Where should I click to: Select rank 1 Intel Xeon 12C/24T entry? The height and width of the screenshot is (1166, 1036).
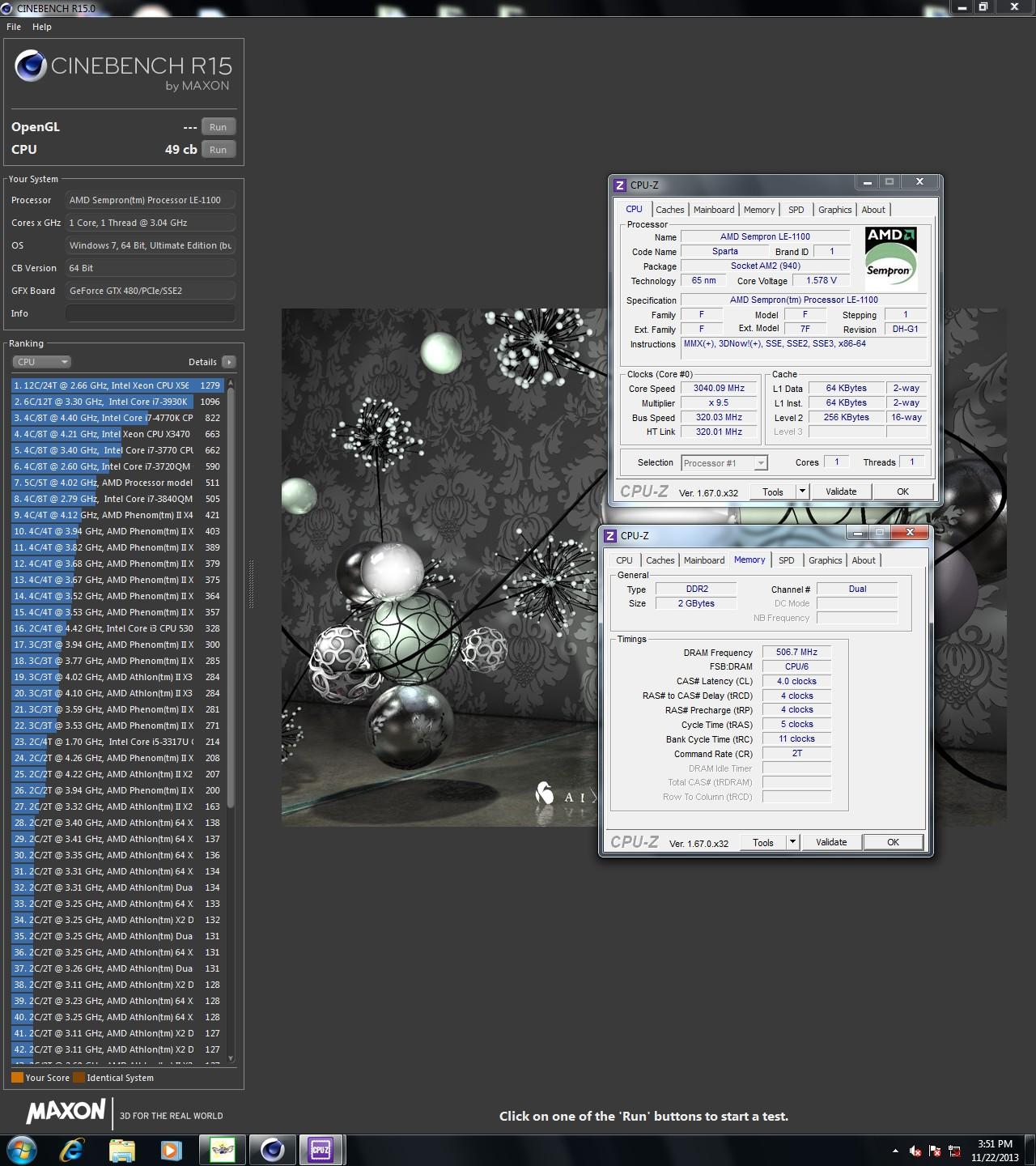tap(117, 385)
